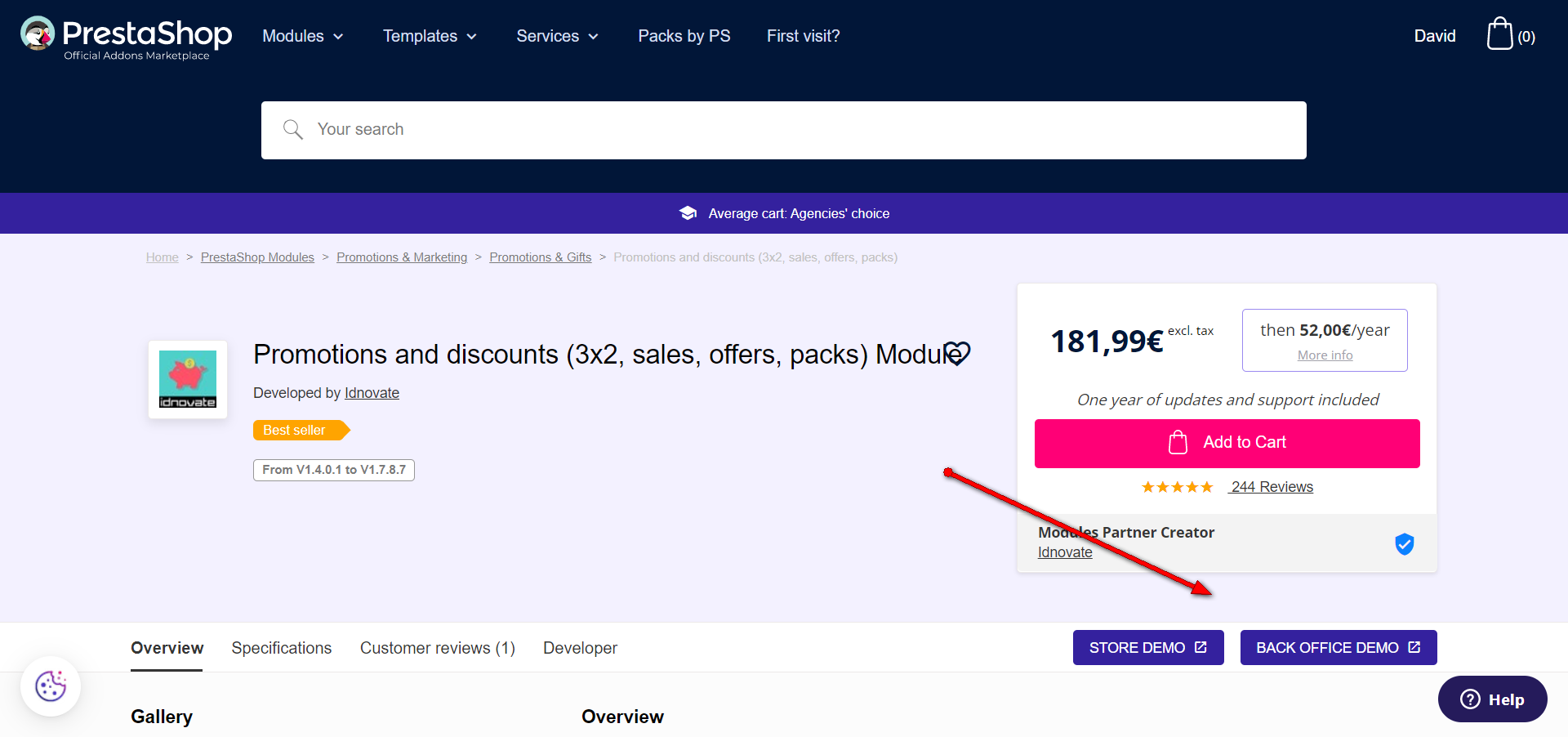The image size is (1568, 737).
Task: Launch the Store Demo
Action: [x=1148, y=648]
